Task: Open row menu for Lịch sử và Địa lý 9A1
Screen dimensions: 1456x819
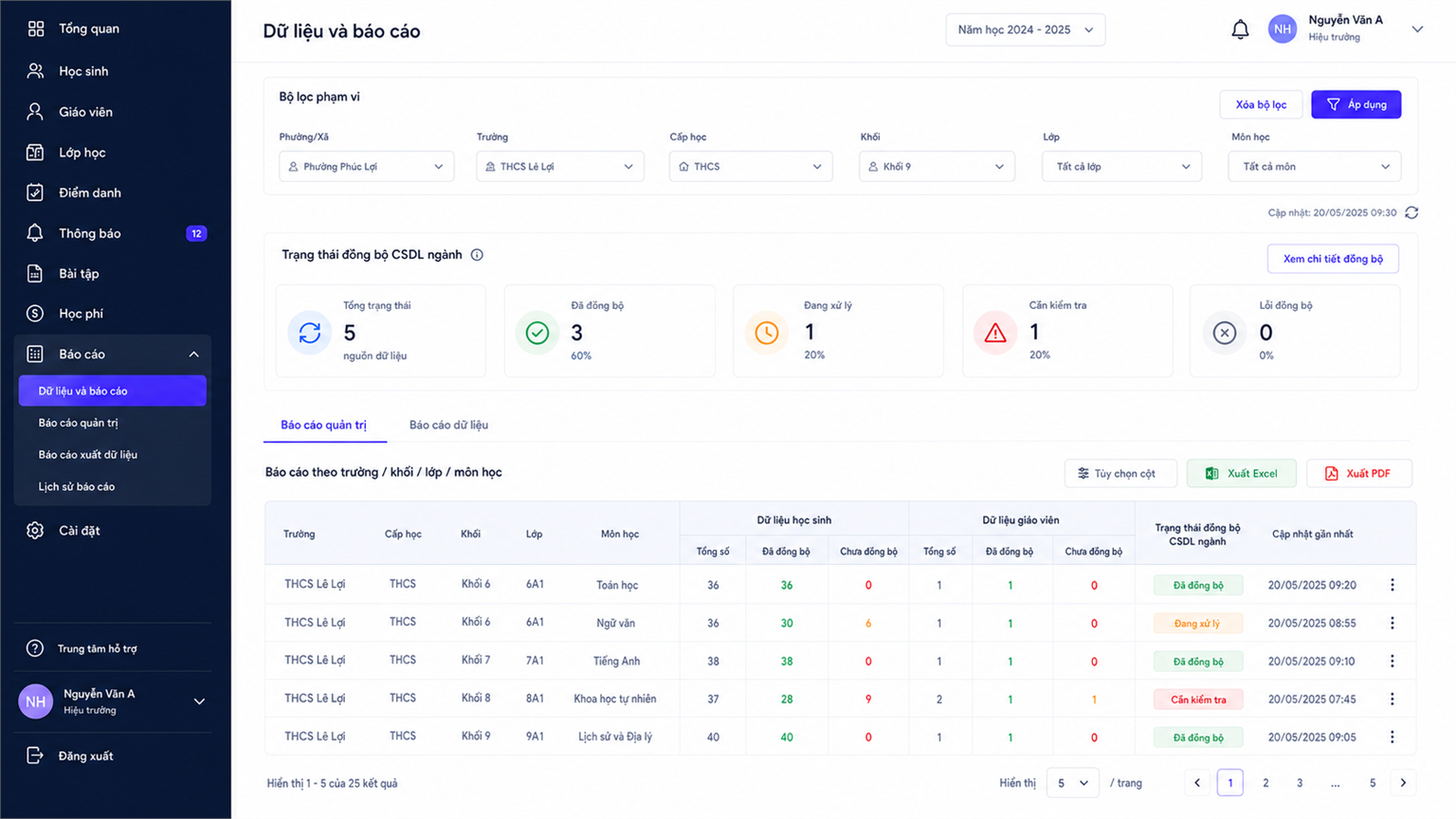Action: (x=1392, y=737)
